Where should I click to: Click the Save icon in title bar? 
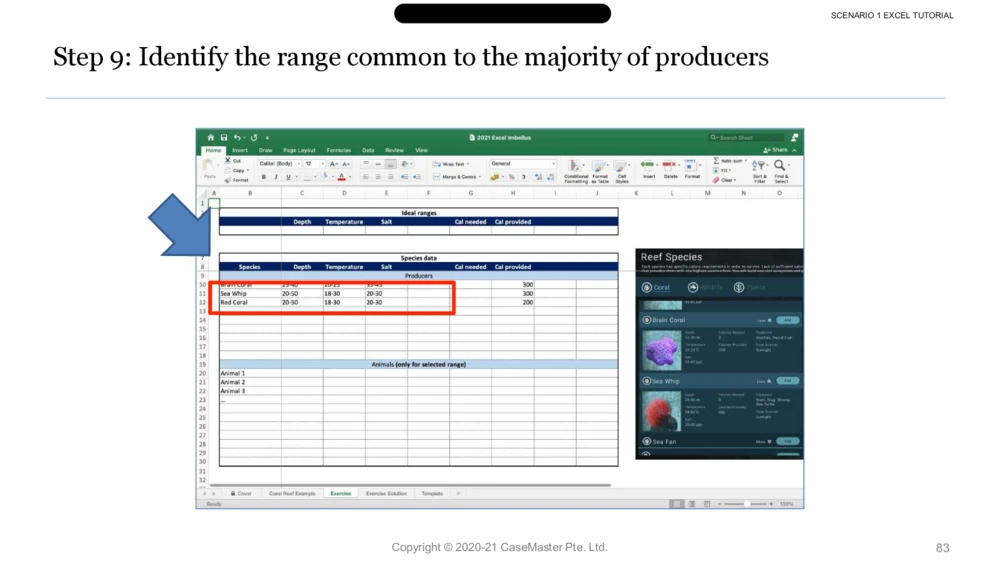pyautogui.click(x=223, y=138)
